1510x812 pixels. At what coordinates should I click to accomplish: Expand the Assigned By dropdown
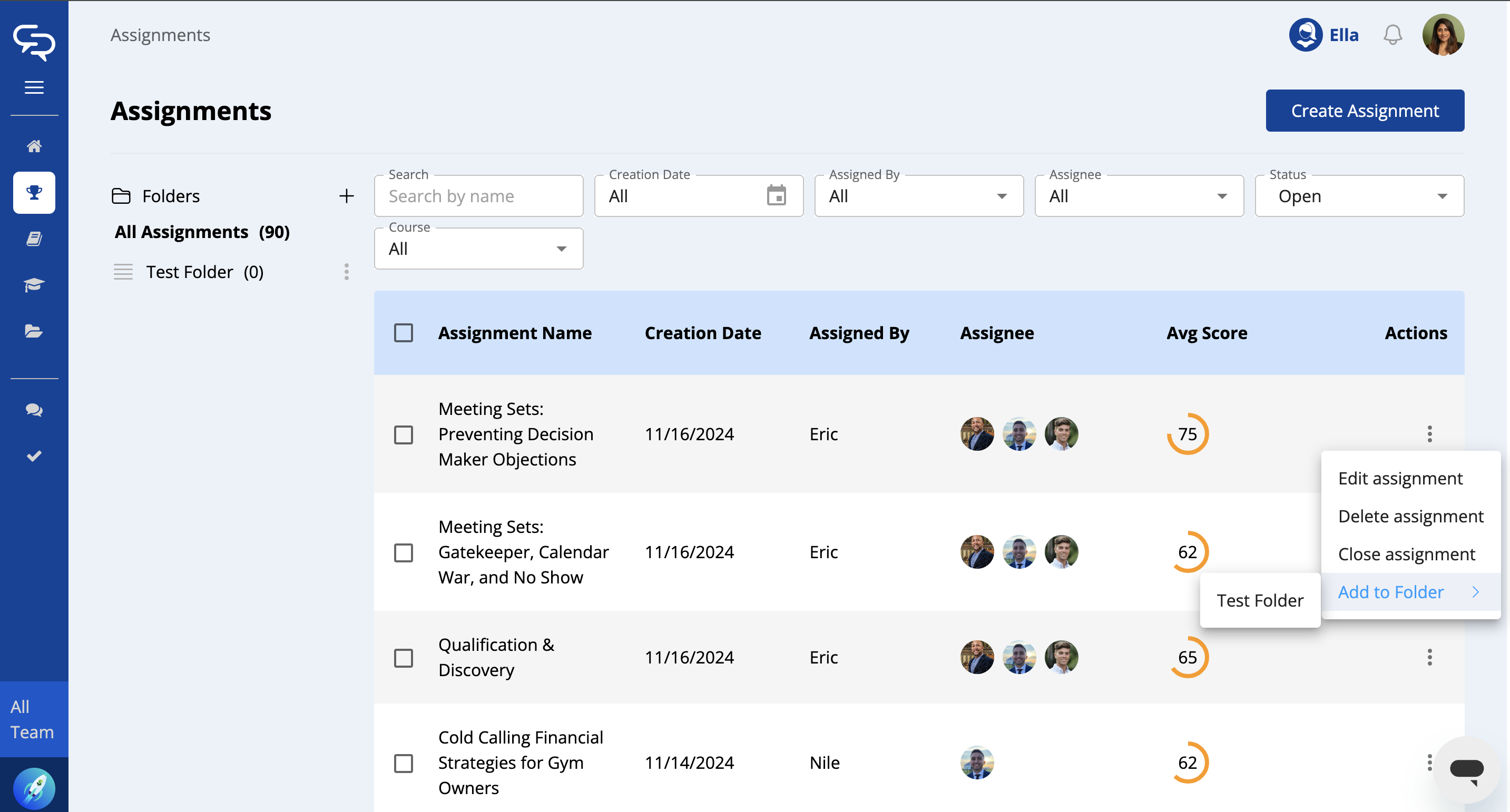[x=918, y=196]
